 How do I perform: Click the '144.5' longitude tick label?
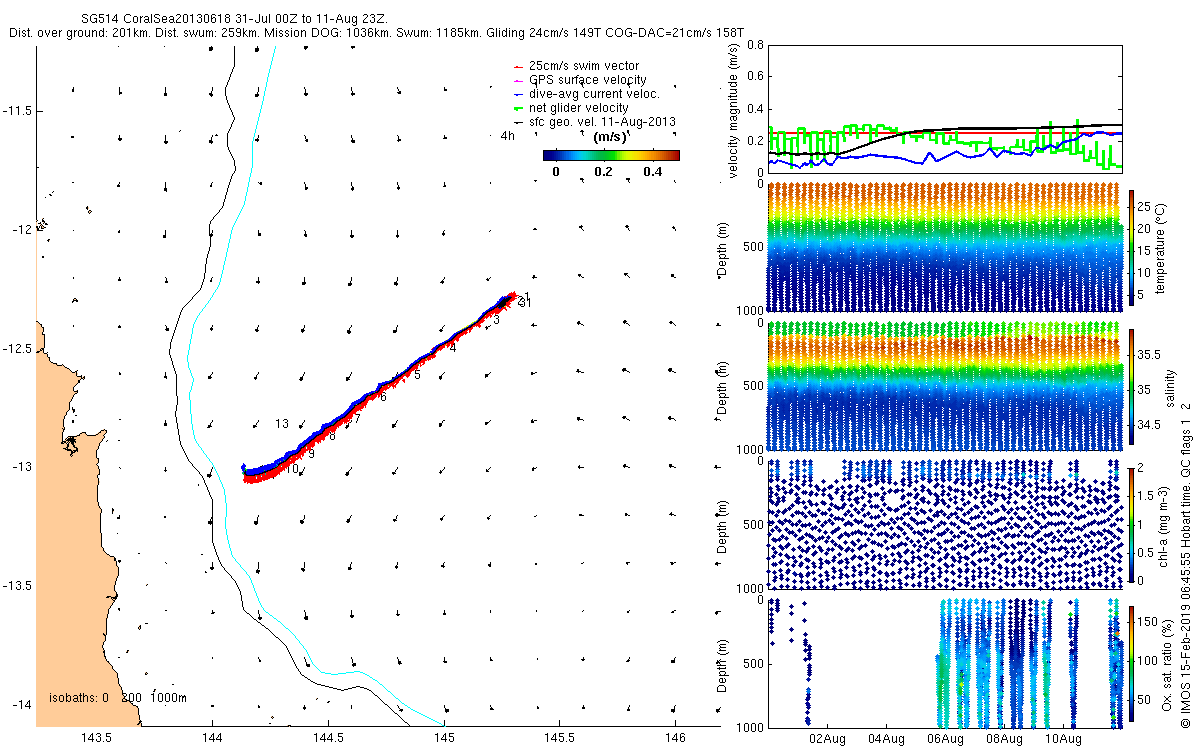328,739
